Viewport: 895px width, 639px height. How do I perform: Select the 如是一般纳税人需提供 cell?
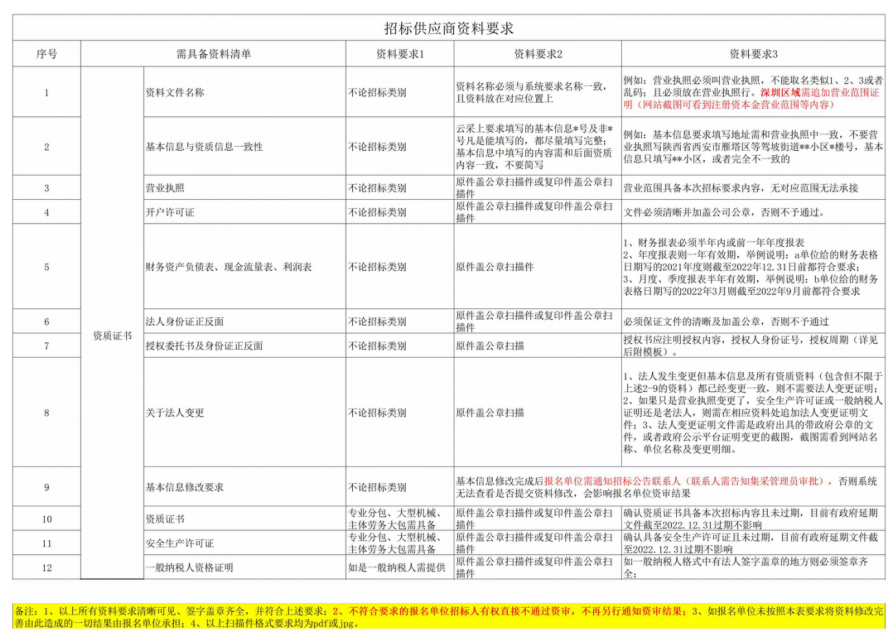click(400, 567)
